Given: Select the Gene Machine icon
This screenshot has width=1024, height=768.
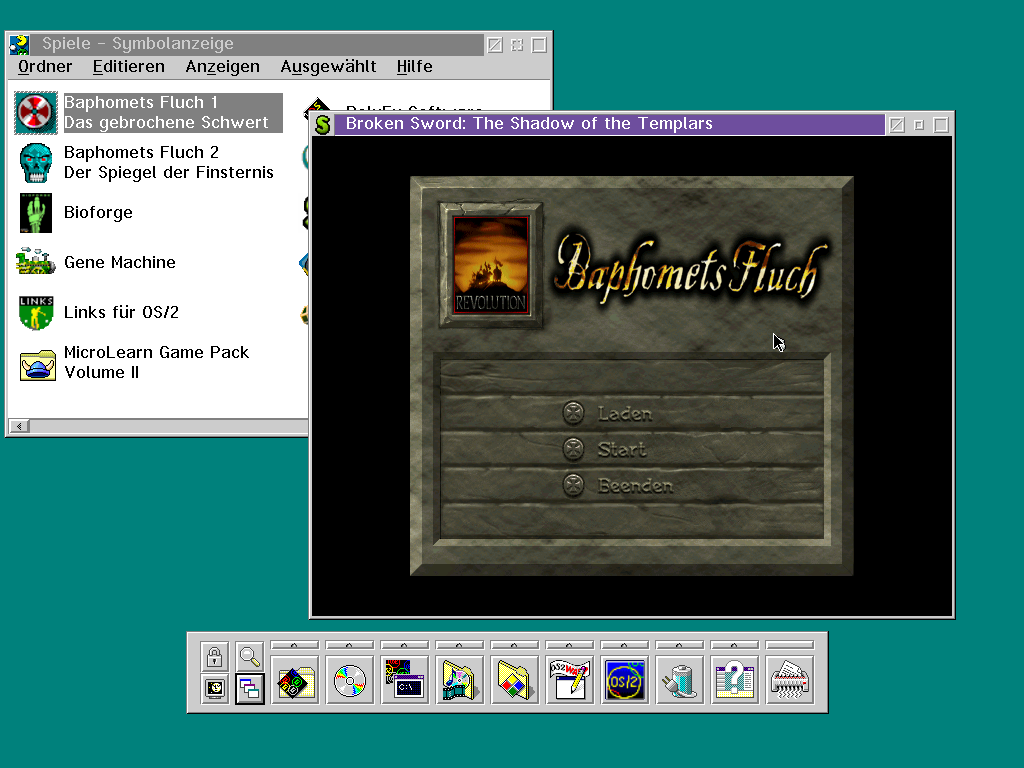Looking at the screenshot, I should (x=36, y=262).
